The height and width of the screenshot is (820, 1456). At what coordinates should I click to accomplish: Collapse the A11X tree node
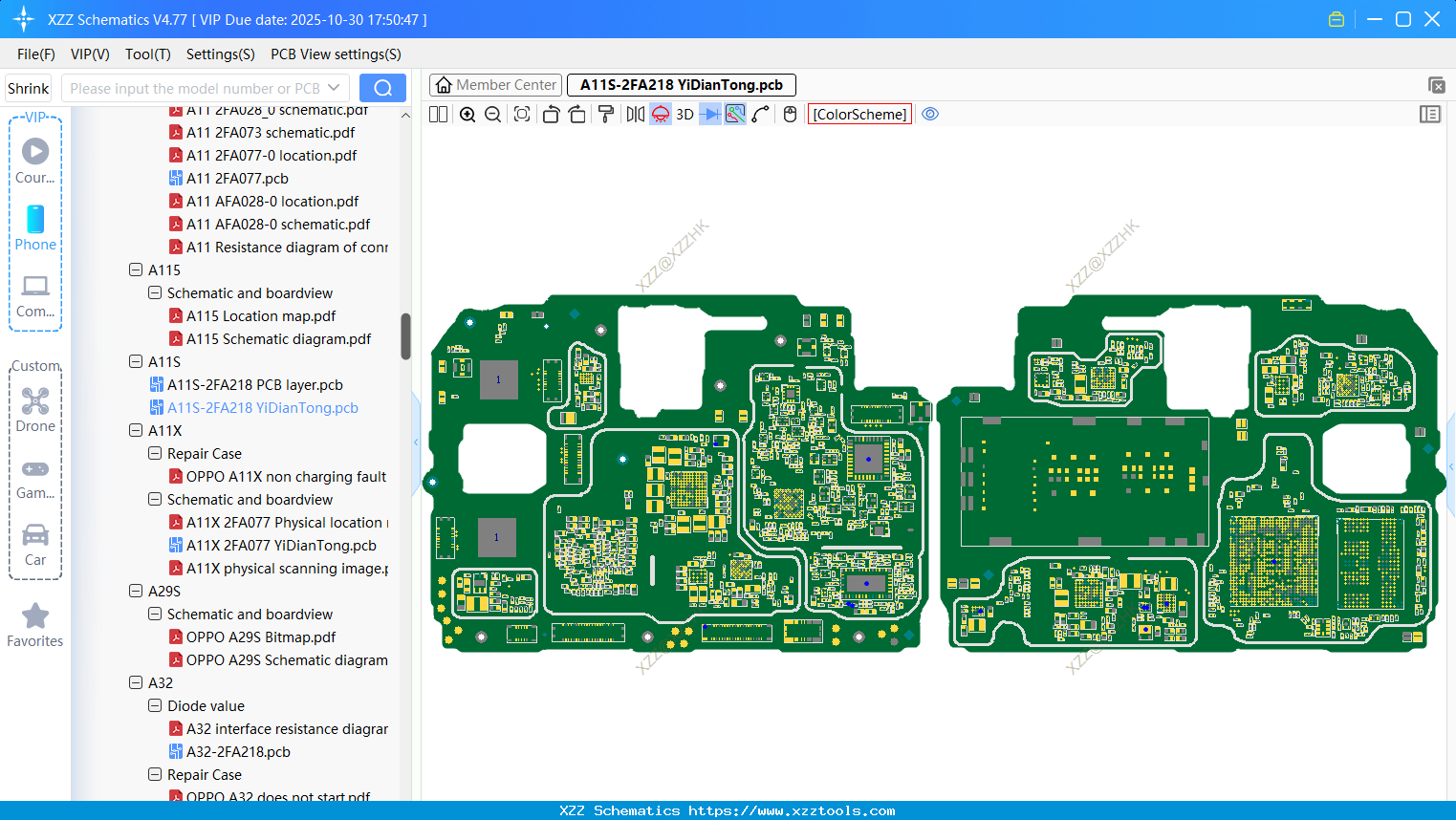[x=136, y=431]
